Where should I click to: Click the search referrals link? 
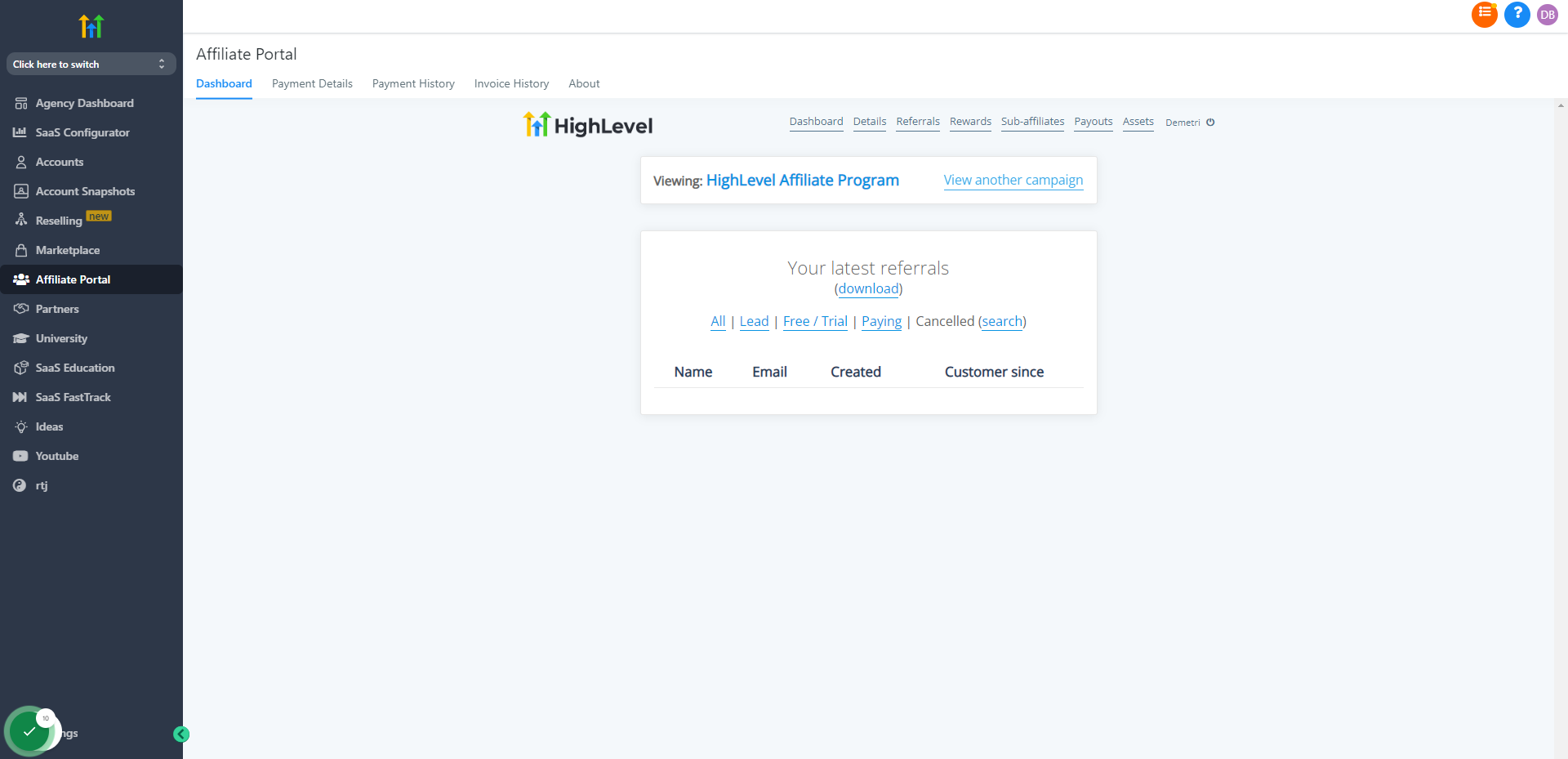(1002, 321)
